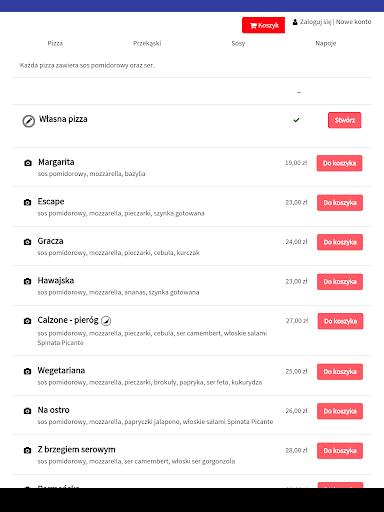Screen dimensions: 384x512
Task: Click camera icon for Z brzegiem serowym
Action: (27, 450)
